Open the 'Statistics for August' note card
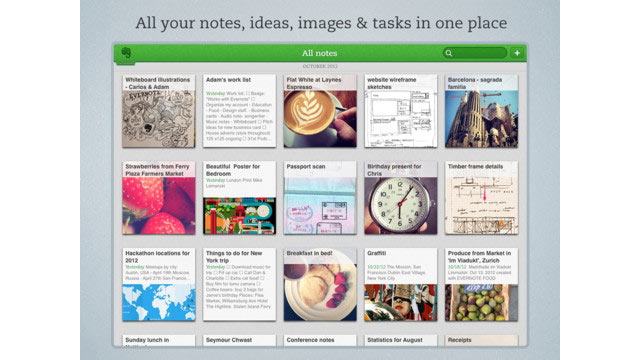The image size is (640, 360). point(401,340)
